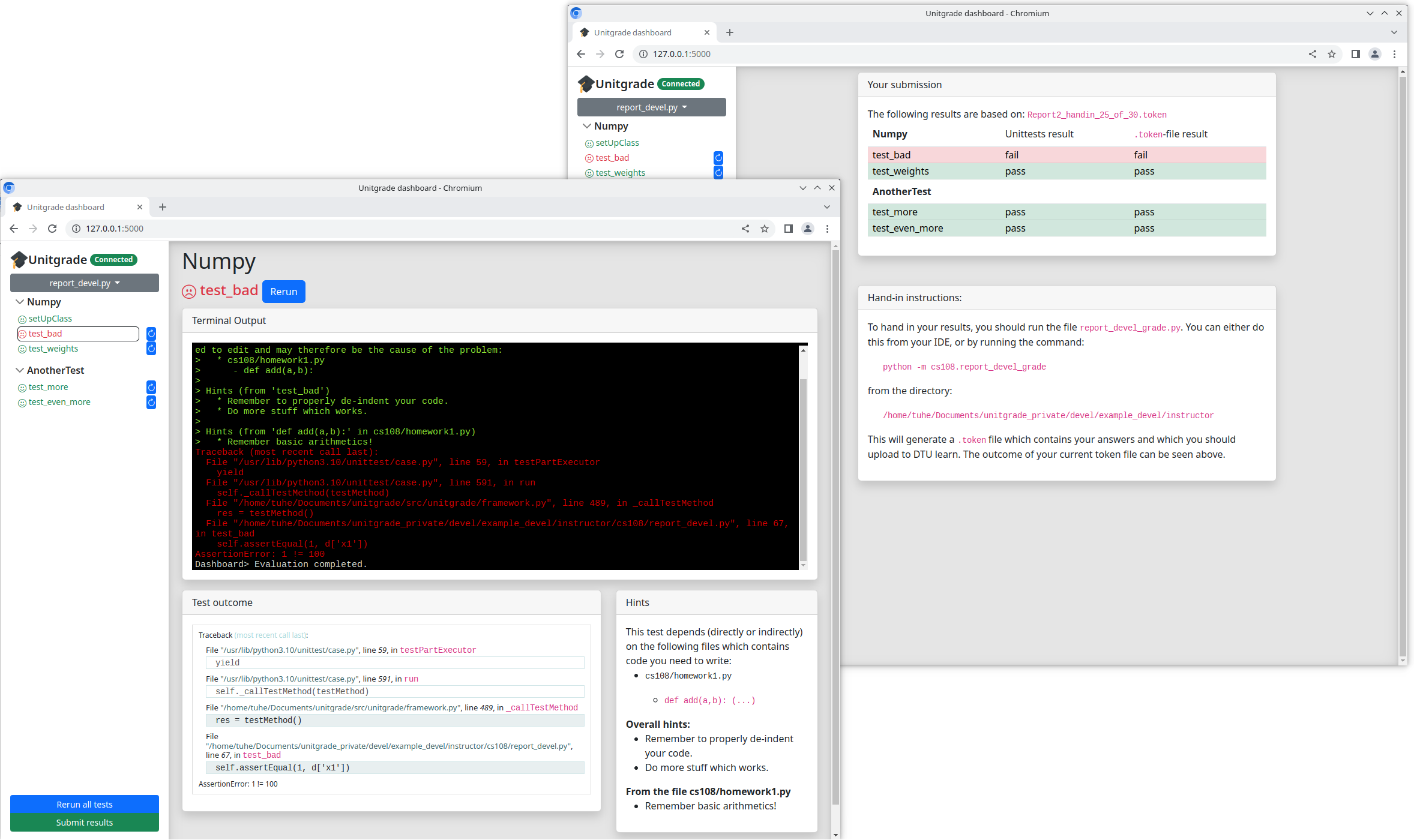This screenshot has width=1414, height=840.
Task: Bookmark page with star icon in front window
Action: (x=765, y=229)
